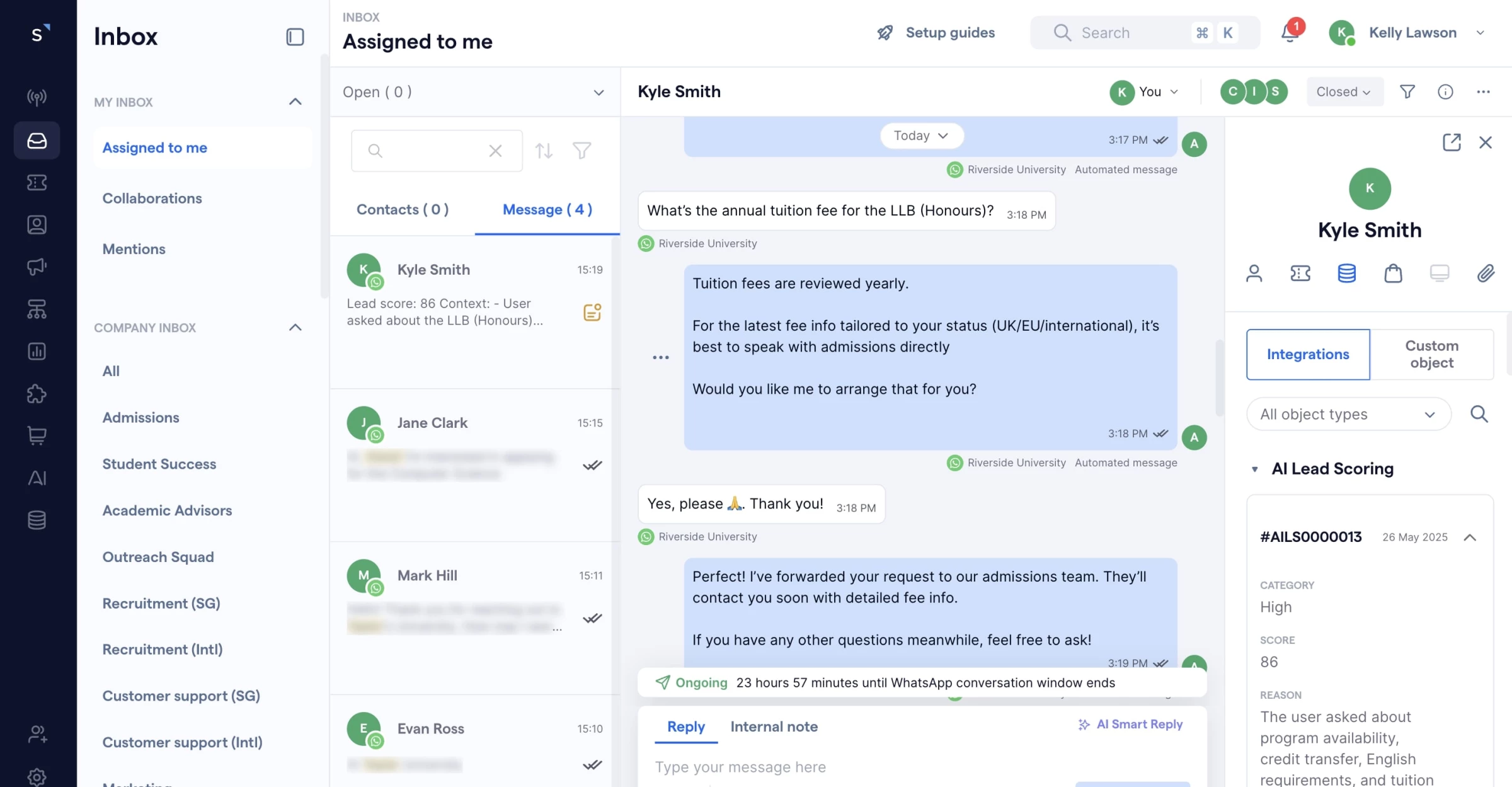Image resolution: width=1512 pixels, height=787 pixels.
Task: Open the Inbox icon in left rail
Action: click(x=37, y=140)
